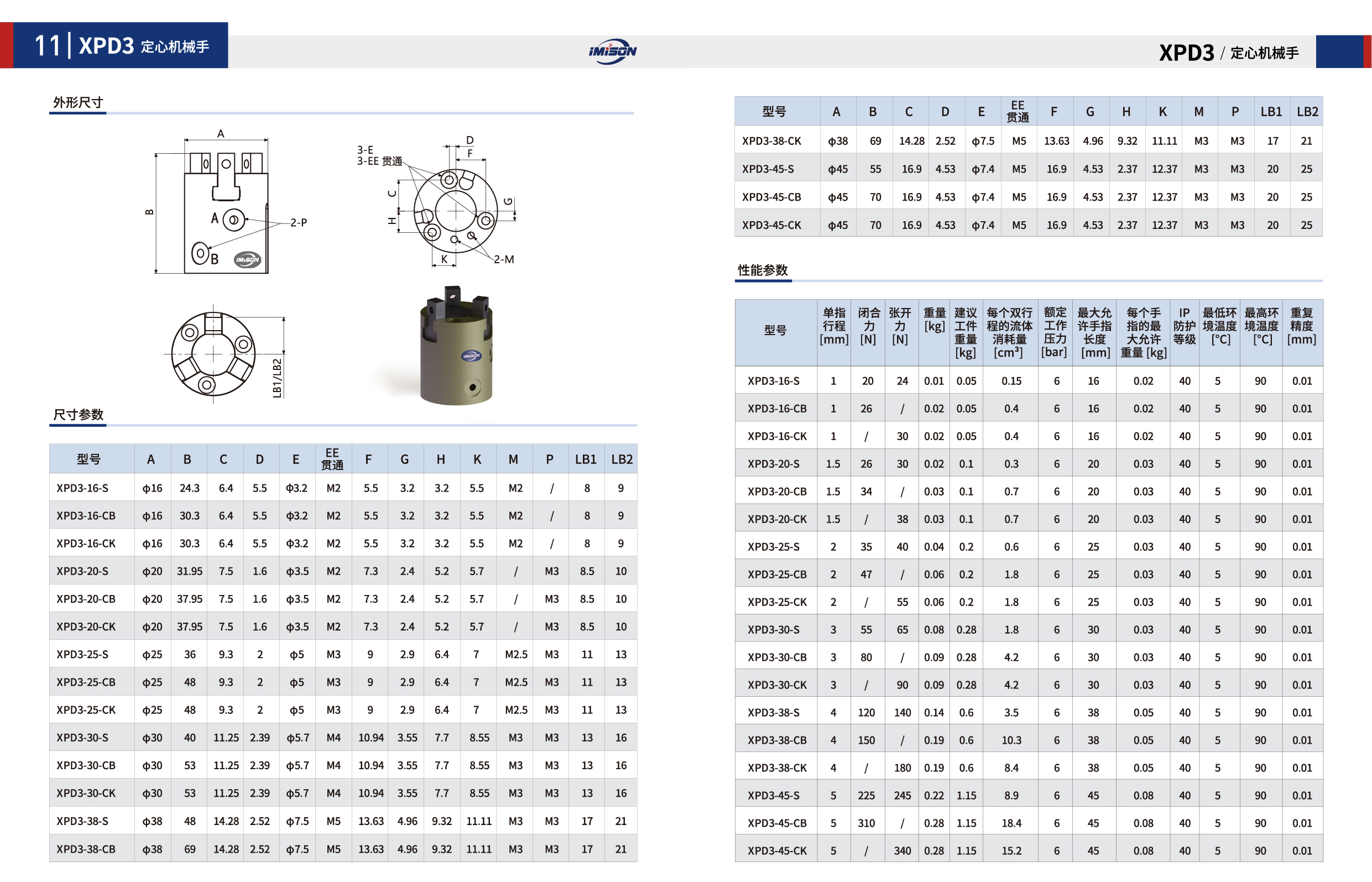
Task: Click the 'XPD3 / 定心机械手' title at the top right
Action: tap(1228, 53)
